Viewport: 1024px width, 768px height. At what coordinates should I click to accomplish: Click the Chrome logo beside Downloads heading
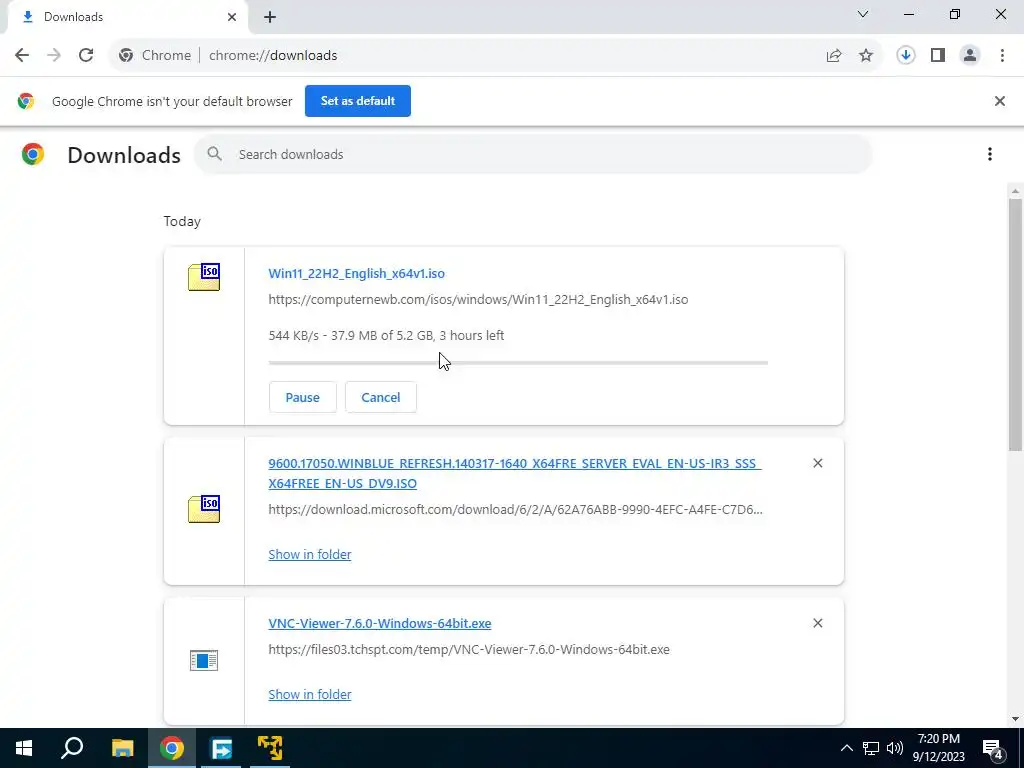(33, 155)
